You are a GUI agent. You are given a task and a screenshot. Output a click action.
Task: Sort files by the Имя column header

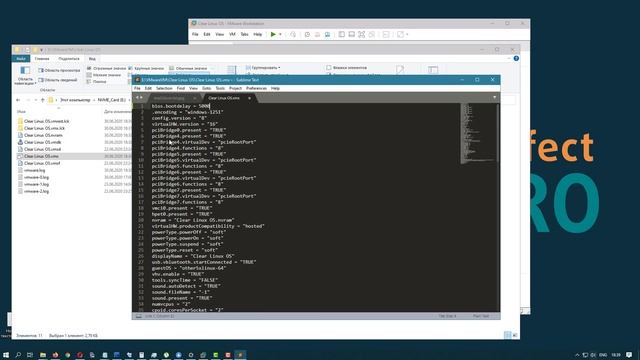(21, 111)
